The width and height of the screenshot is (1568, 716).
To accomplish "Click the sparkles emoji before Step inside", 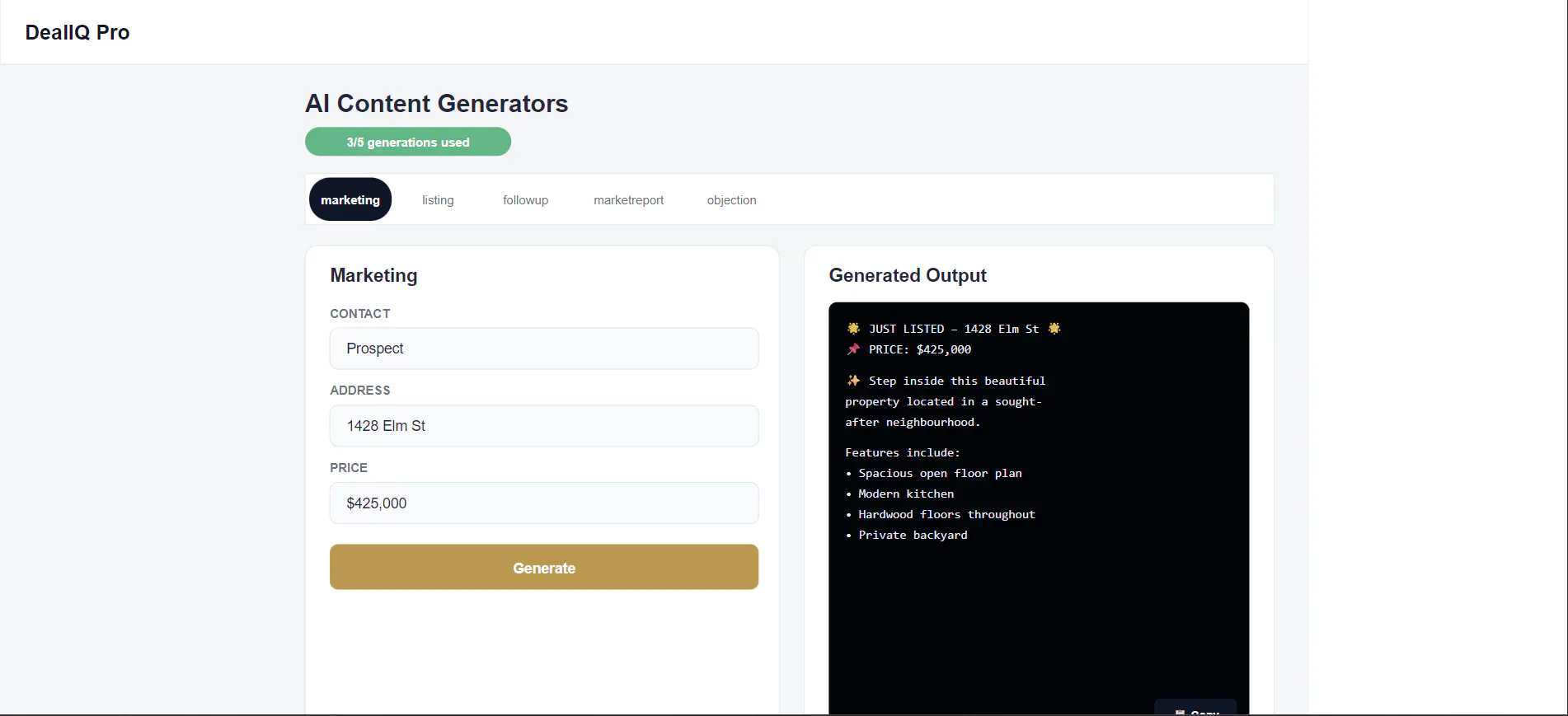I will pyautogui.click(x=853, y=381).
